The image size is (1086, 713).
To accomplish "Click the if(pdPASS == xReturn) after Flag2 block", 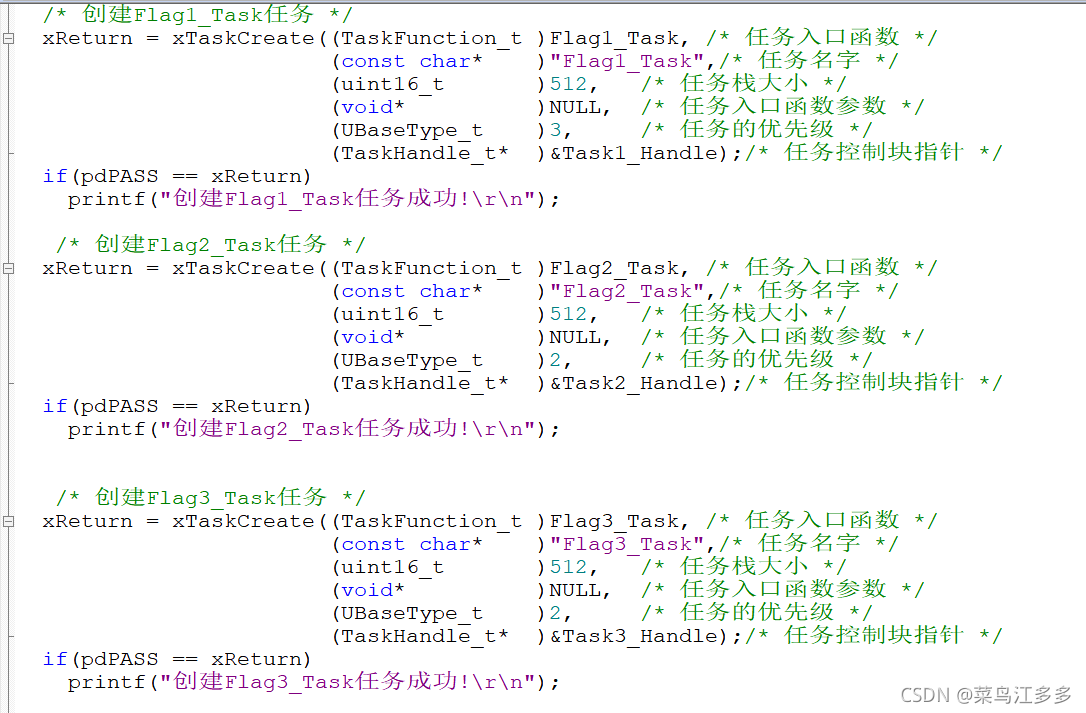I will (x=177, y=407).
